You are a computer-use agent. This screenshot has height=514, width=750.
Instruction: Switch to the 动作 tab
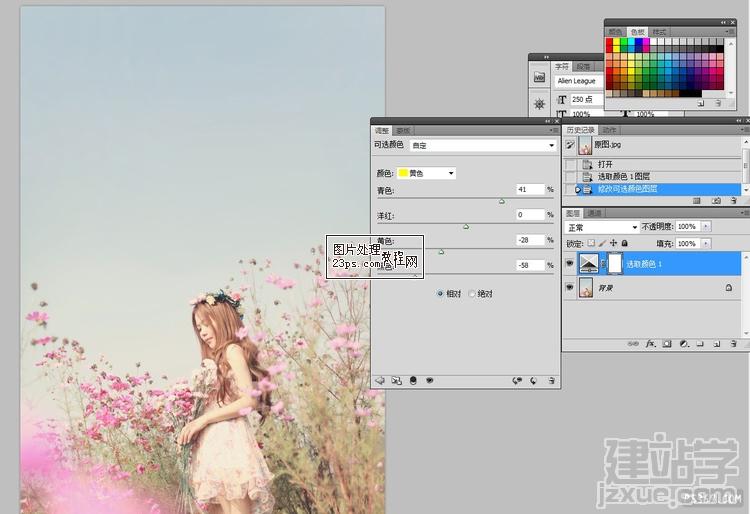pos(609,130)
